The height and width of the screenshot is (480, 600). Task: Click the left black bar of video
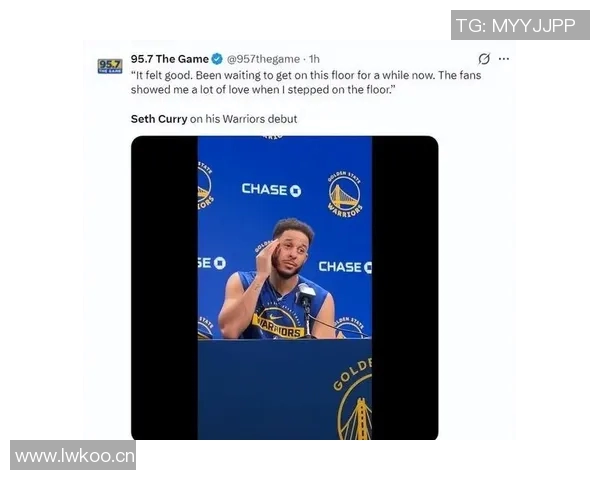pyautogui.click(x=165, y=288)
